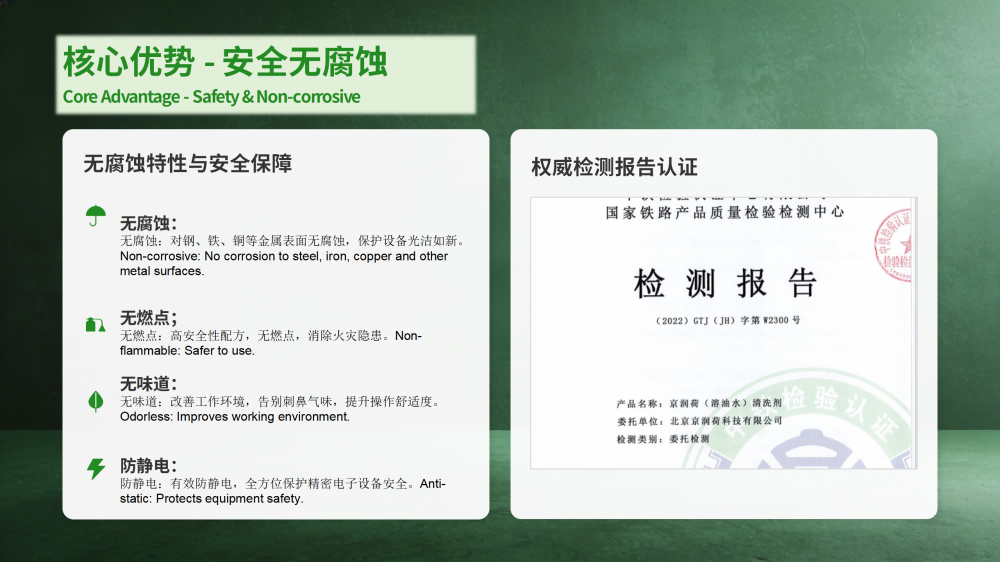Screen dimensions: 1000x562
Task: Click text 有效防静电,全方位保护精密电子设备安全
Action: (x=289, y=484)
